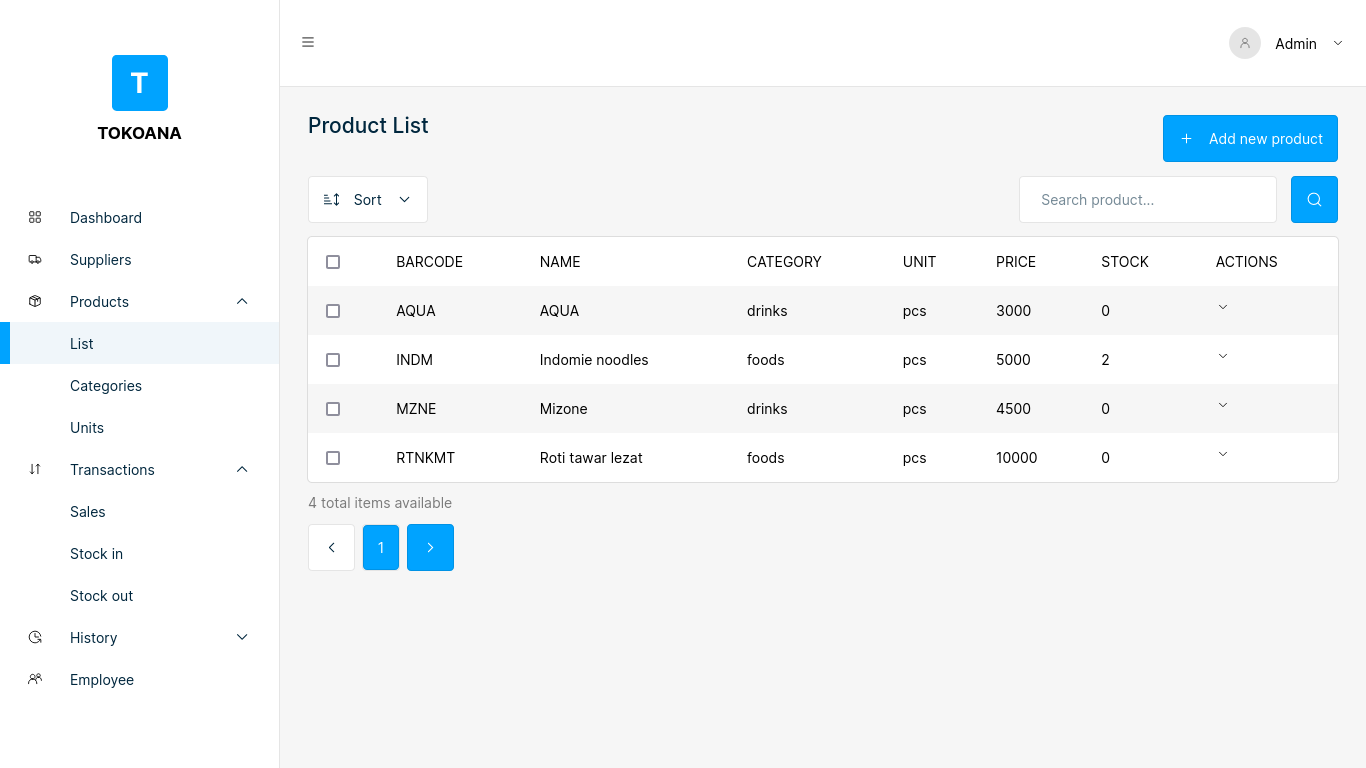This screenshot has width=1366, height=768.
Task: Check the box for the AQUA row
Action: (333, 311)
